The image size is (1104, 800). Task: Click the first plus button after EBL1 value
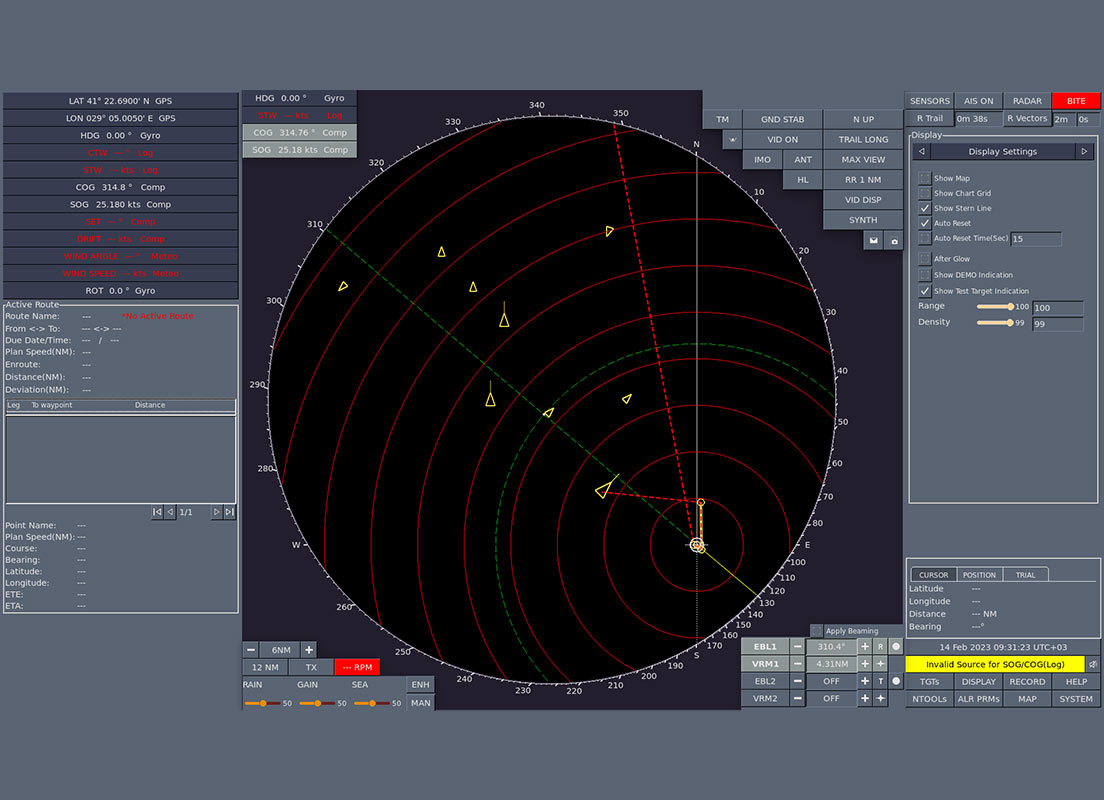pos(865,646)
